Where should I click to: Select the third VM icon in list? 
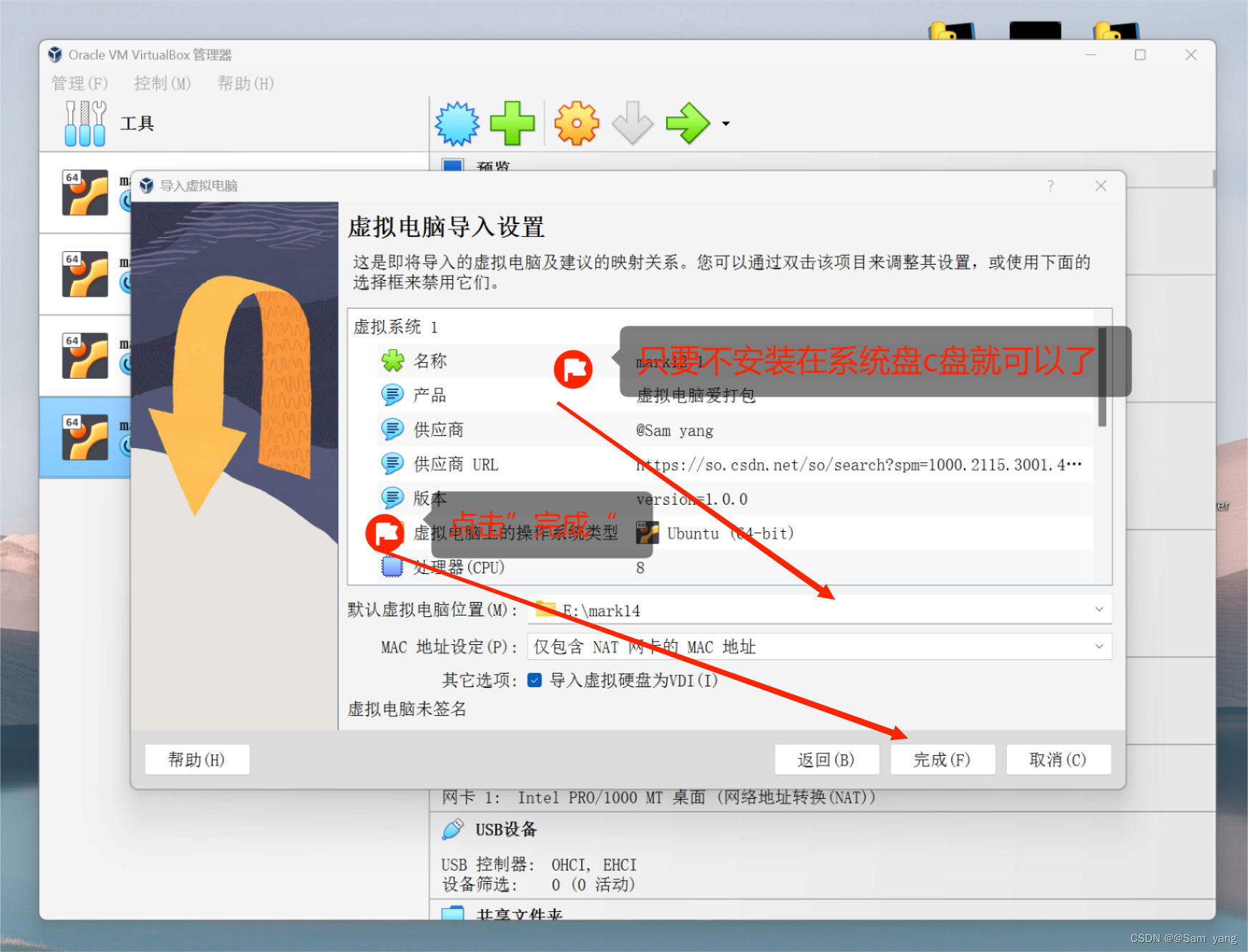[84, 356]
